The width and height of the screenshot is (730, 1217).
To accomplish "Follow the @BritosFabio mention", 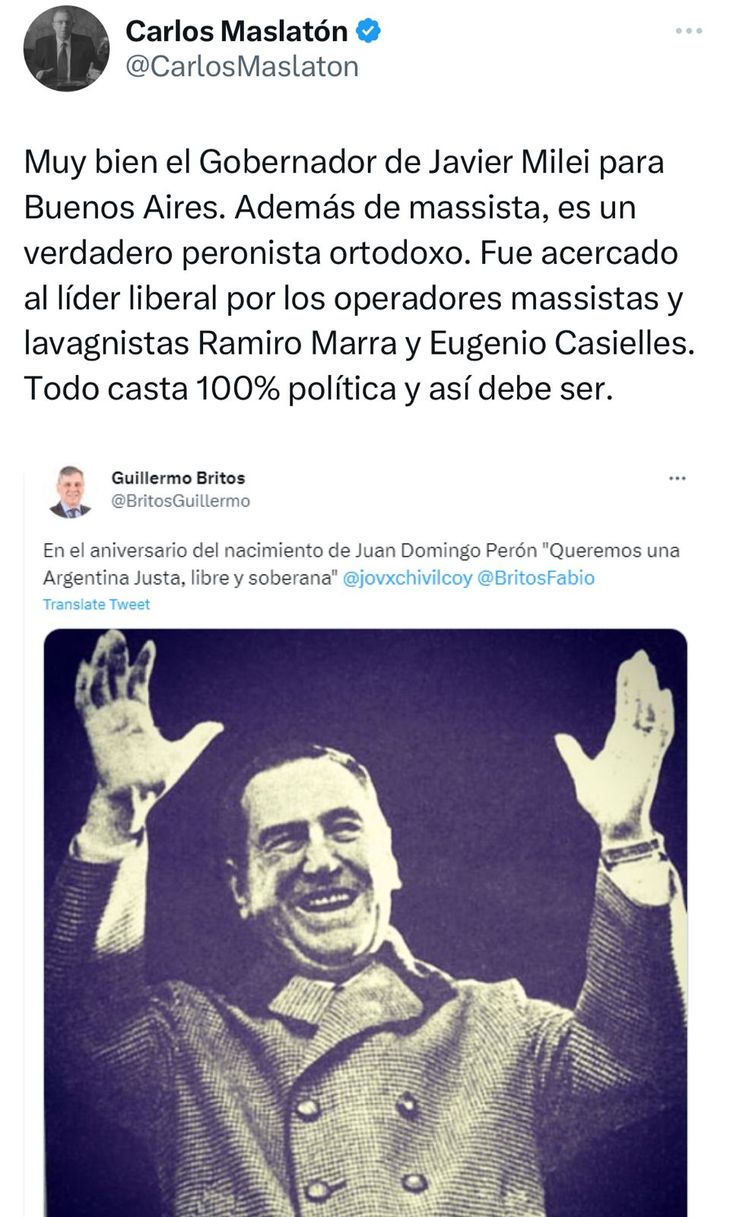I will point(536,578).
